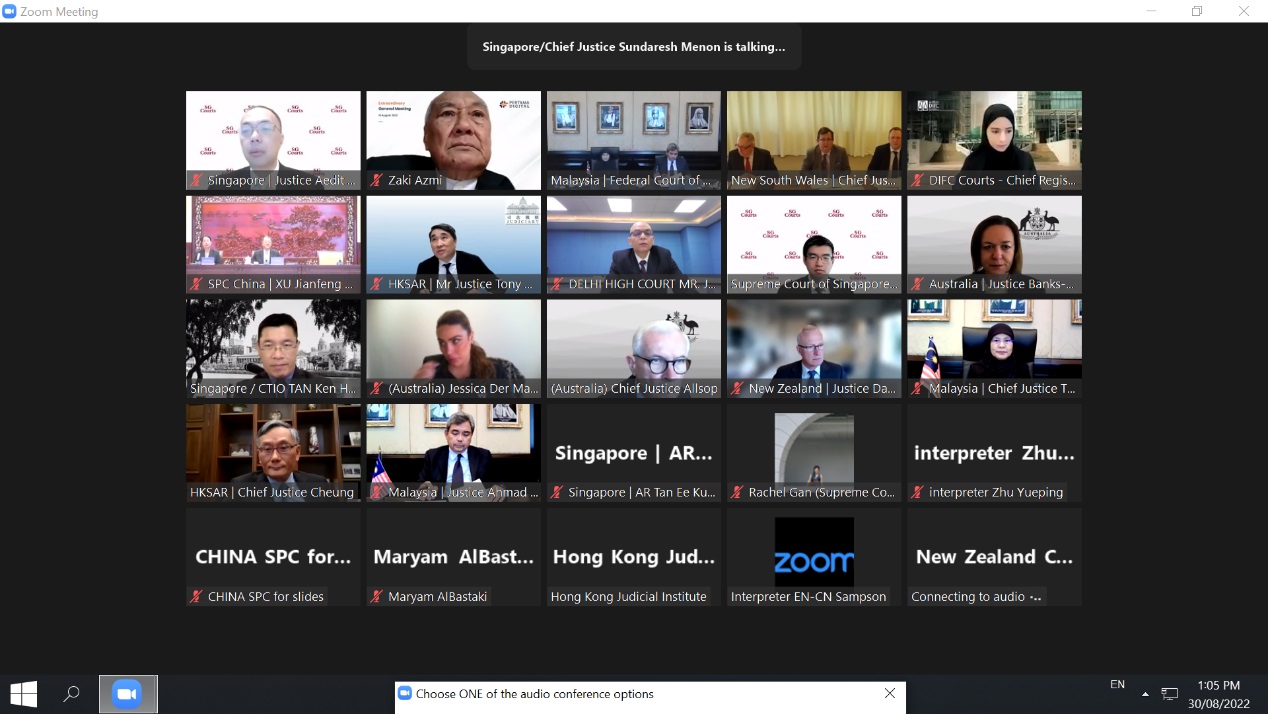Click the 'HKSAR | Mr Justice Tony ...' name label

coord(462,285)
